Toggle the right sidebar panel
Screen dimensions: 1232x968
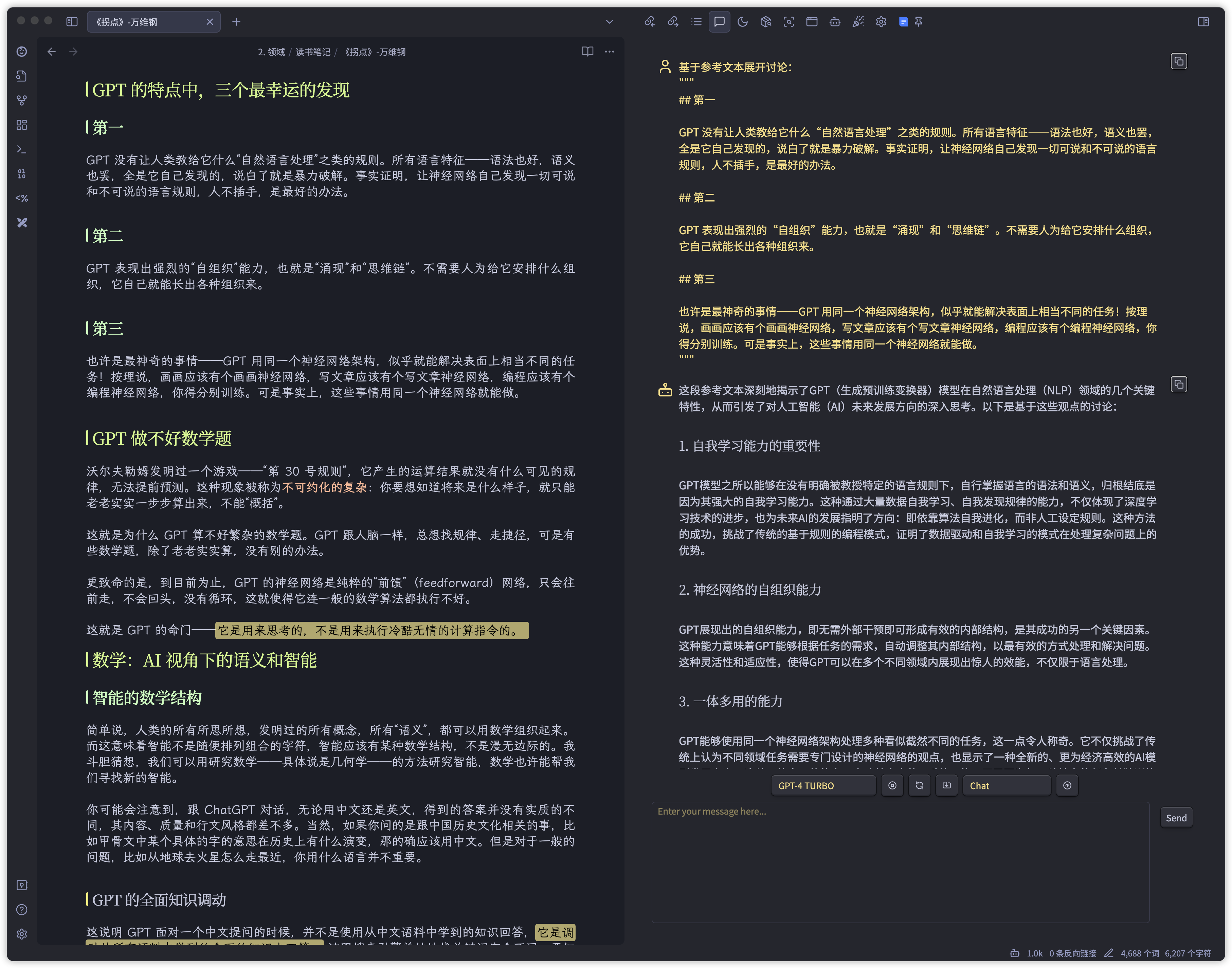click(1203, 21)
